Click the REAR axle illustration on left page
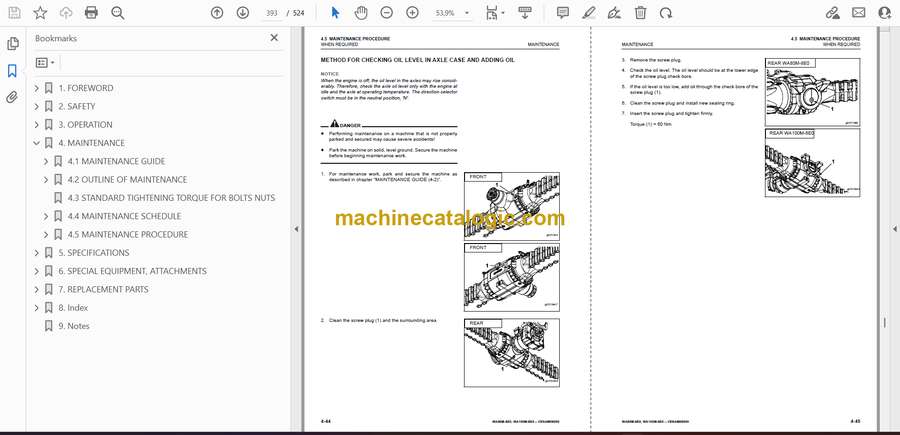Screen dimensions: 900x435 click(x=511, y=353)
